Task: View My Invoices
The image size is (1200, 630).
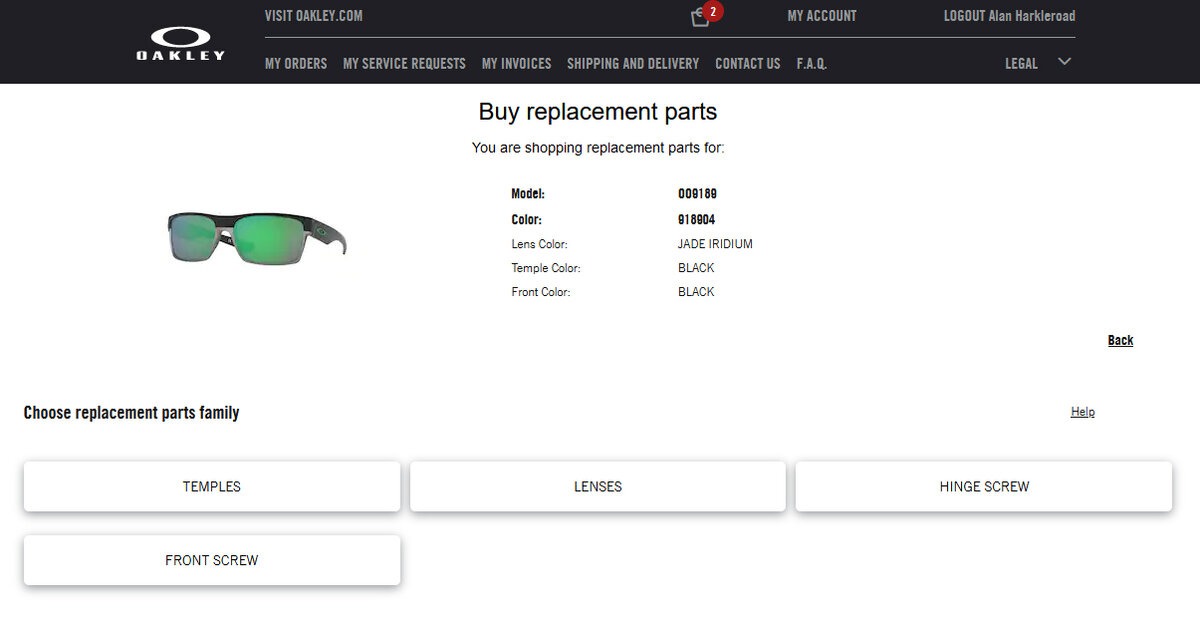Action: (x=516, y=63)
